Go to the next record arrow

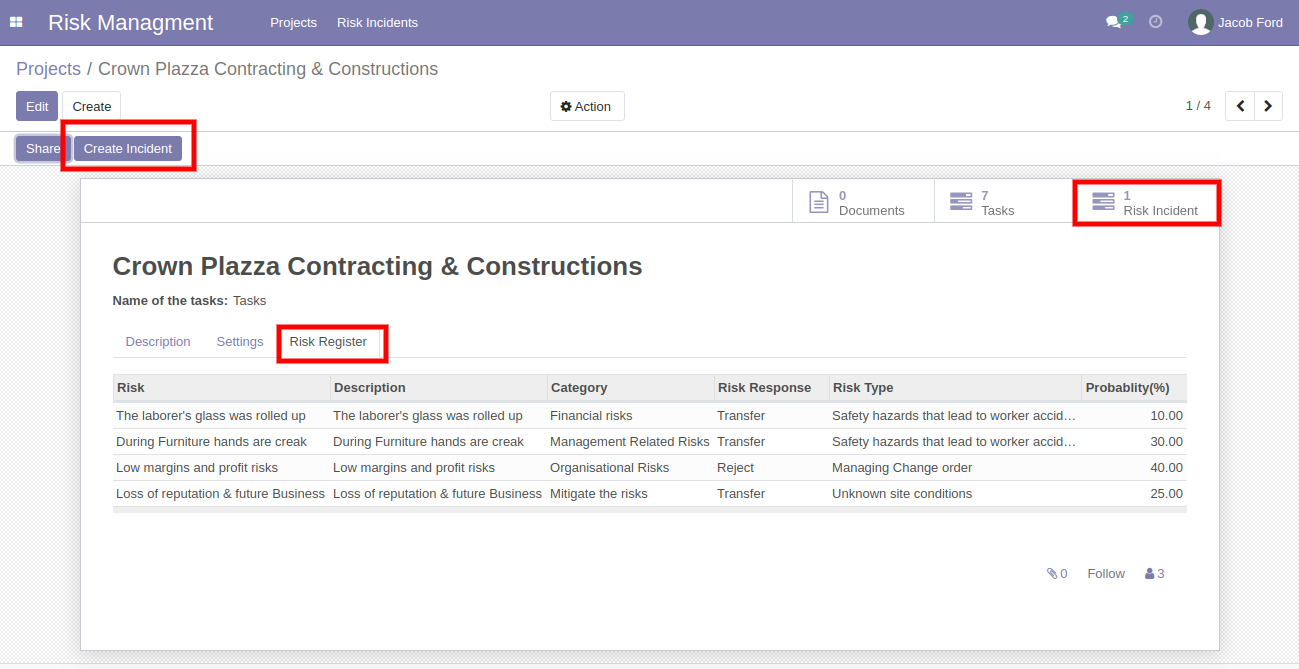point(1269,106)
